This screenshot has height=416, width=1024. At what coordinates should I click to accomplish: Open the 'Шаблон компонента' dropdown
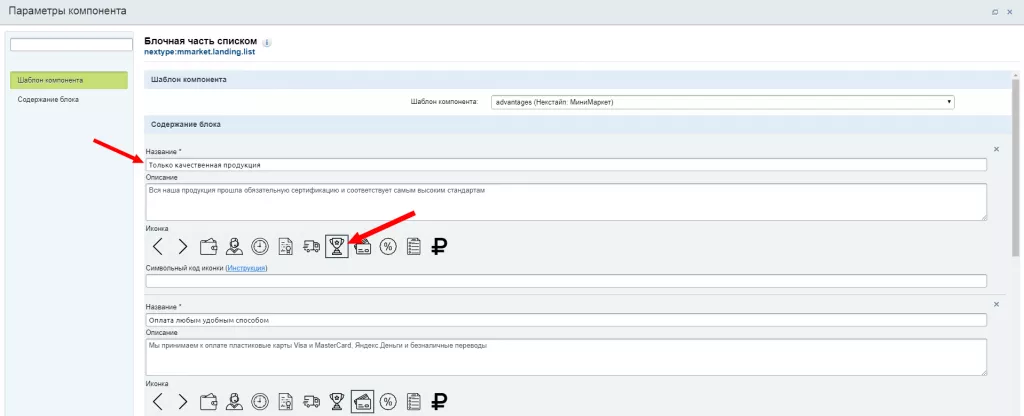pyautogui.click(x=722, y=102)
